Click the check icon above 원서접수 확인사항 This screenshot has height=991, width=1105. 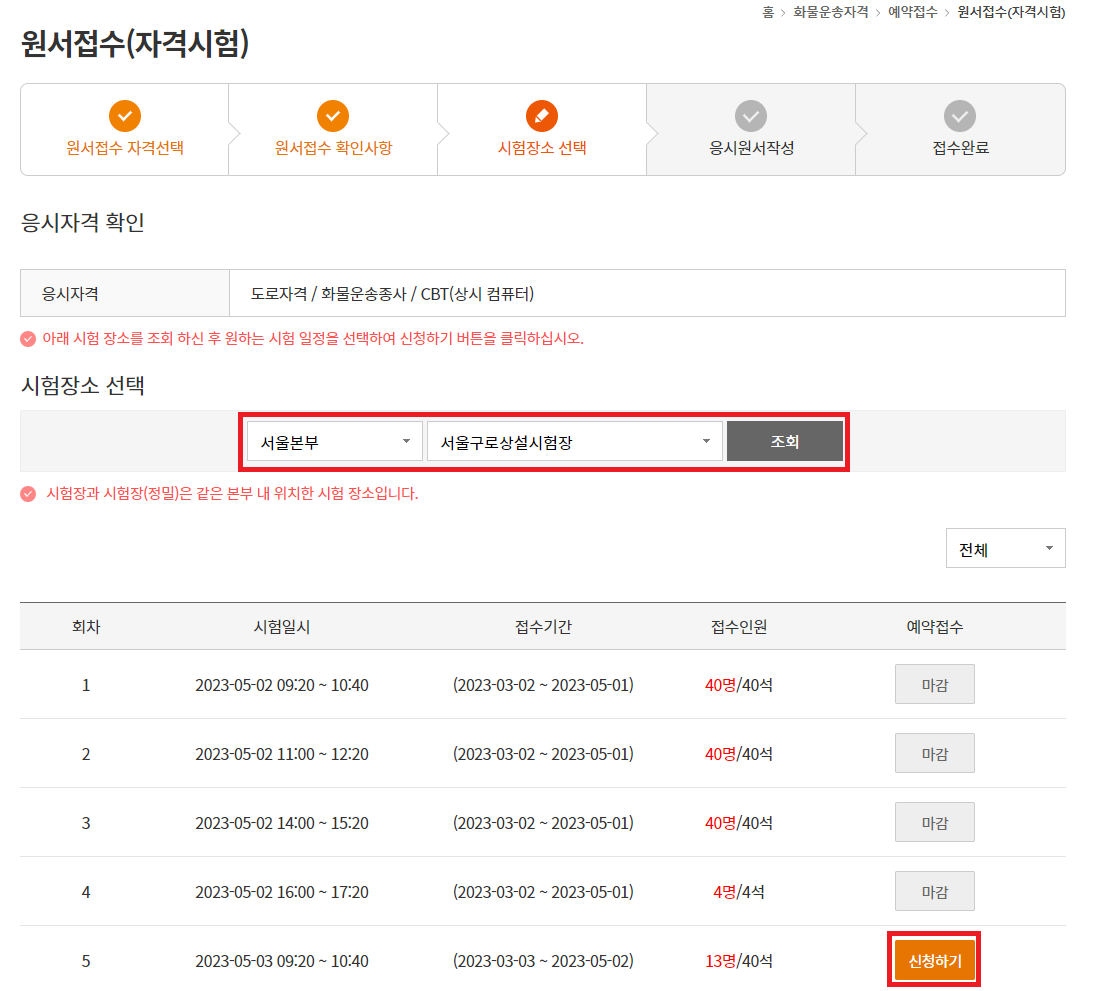pyautogui.click(x=333, y=116)
